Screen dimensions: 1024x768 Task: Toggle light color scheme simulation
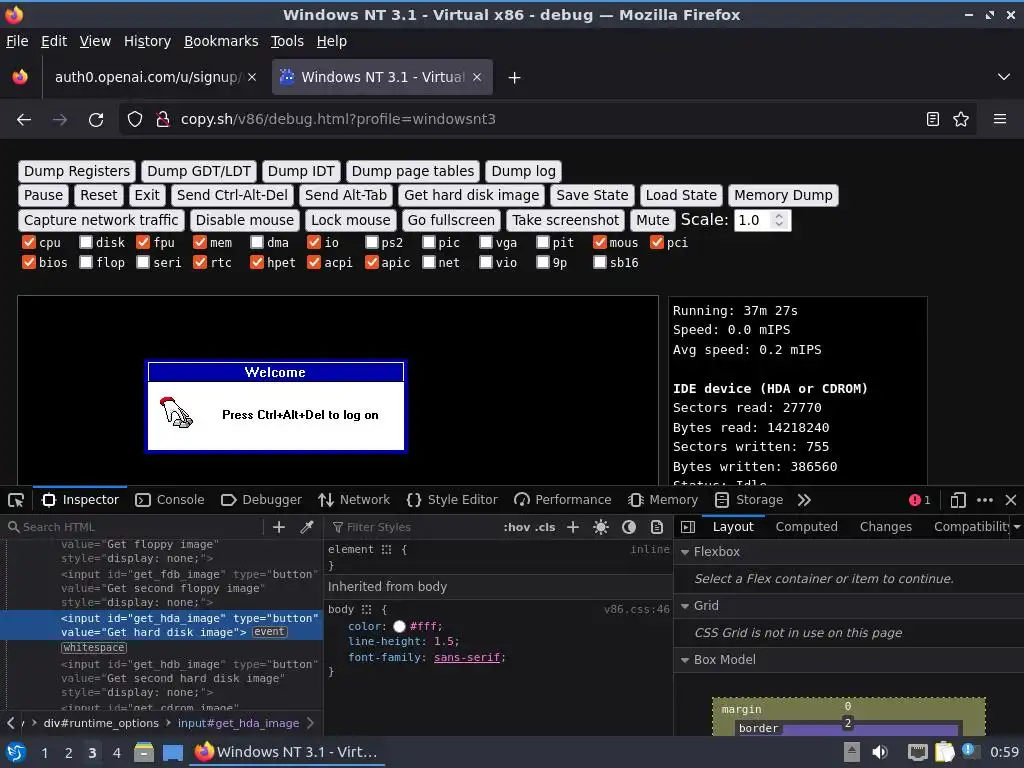click(x=601, y=527)
